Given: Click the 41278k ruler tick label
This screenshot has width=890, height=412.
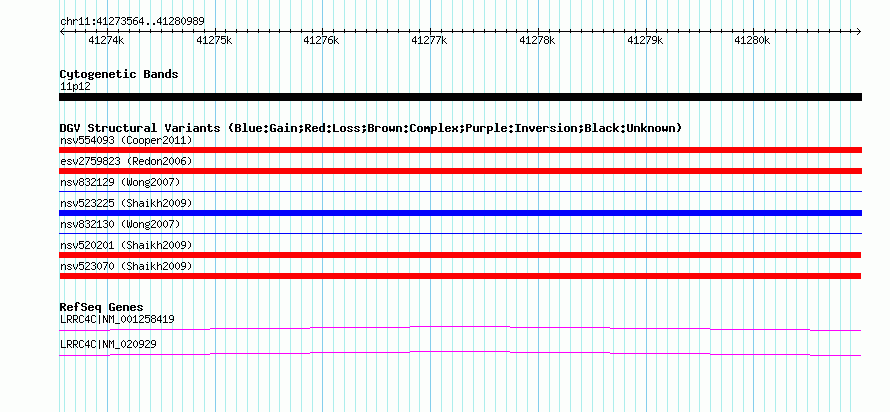Looking at the screenshot, I should (537, 40).
